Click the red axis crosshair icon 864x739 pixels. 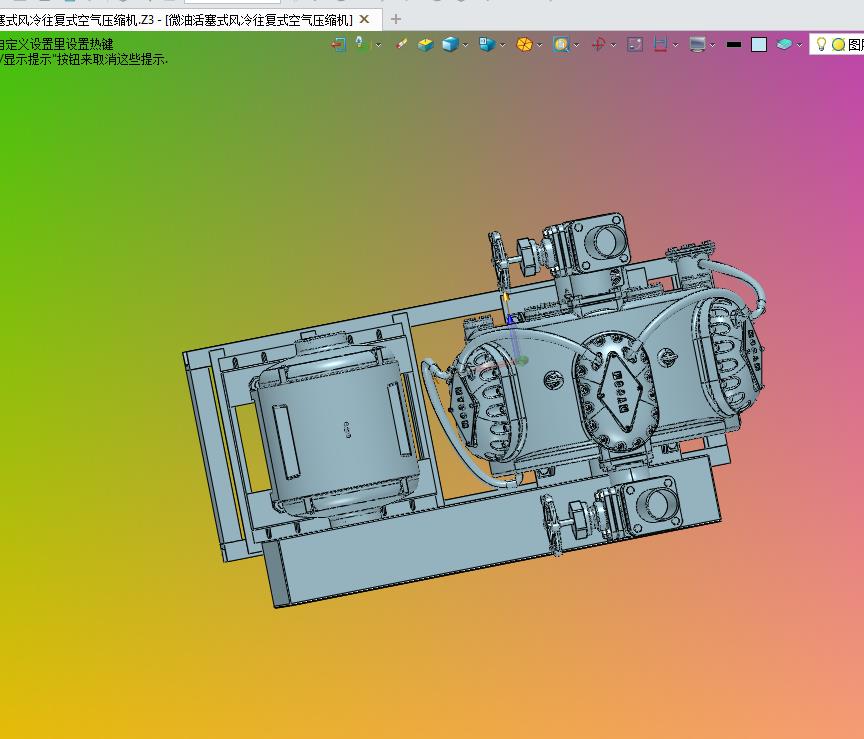point(598,44)
